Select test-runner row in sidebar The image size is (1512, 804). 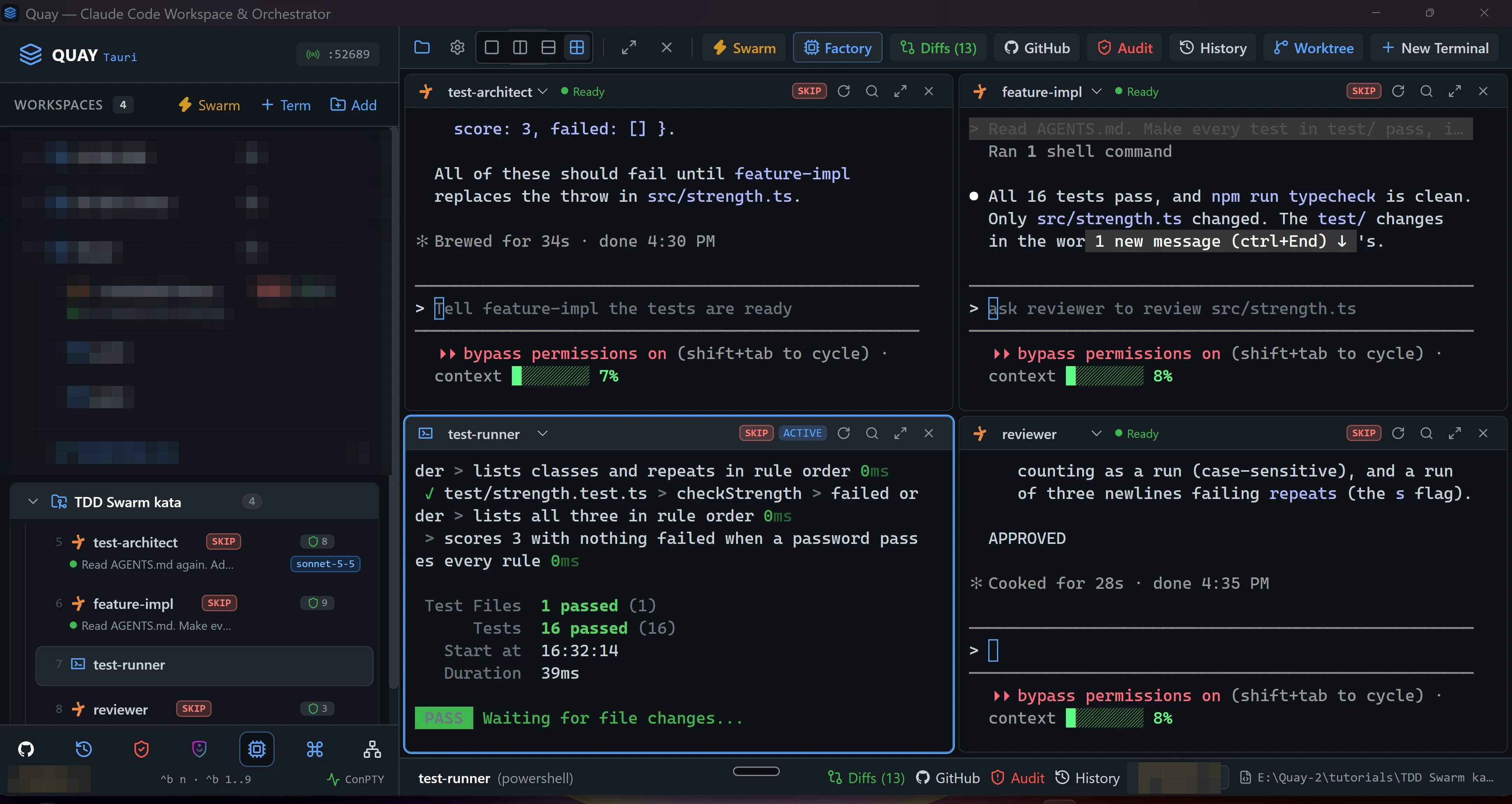pyautogui.click(x=204, y=665)
